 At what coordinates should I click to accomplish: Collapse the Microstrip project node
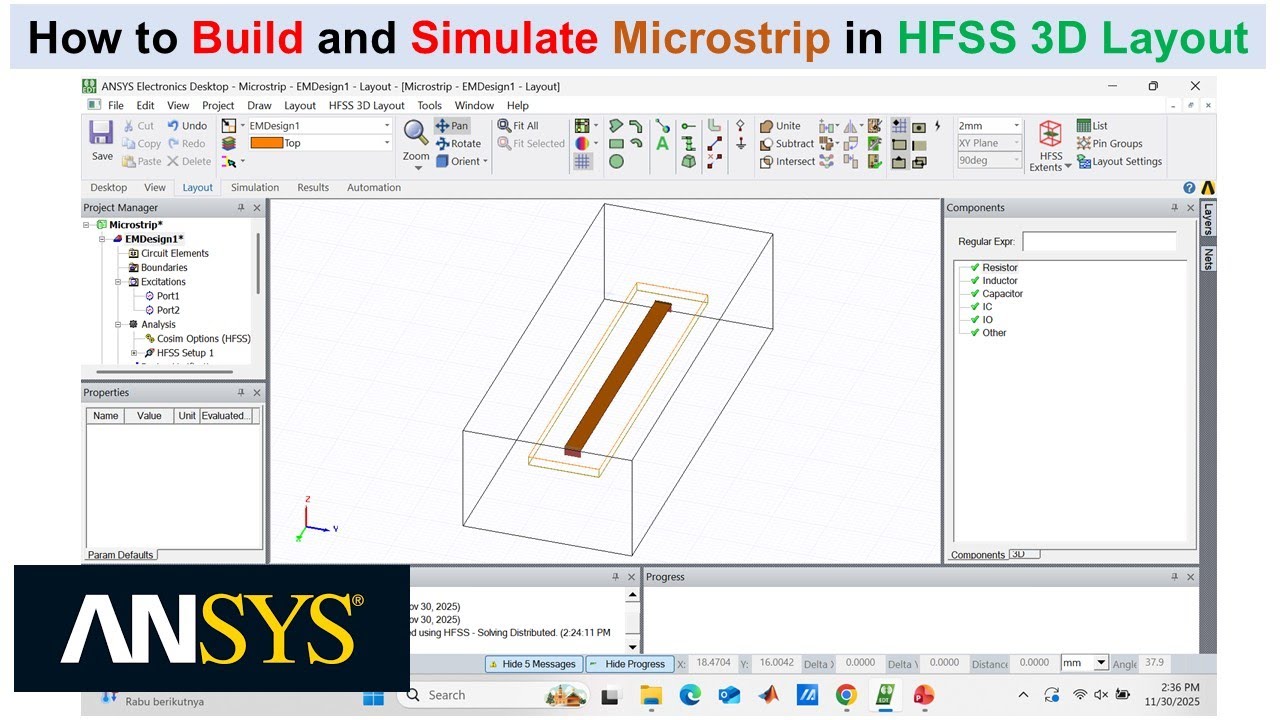(87, 225)
